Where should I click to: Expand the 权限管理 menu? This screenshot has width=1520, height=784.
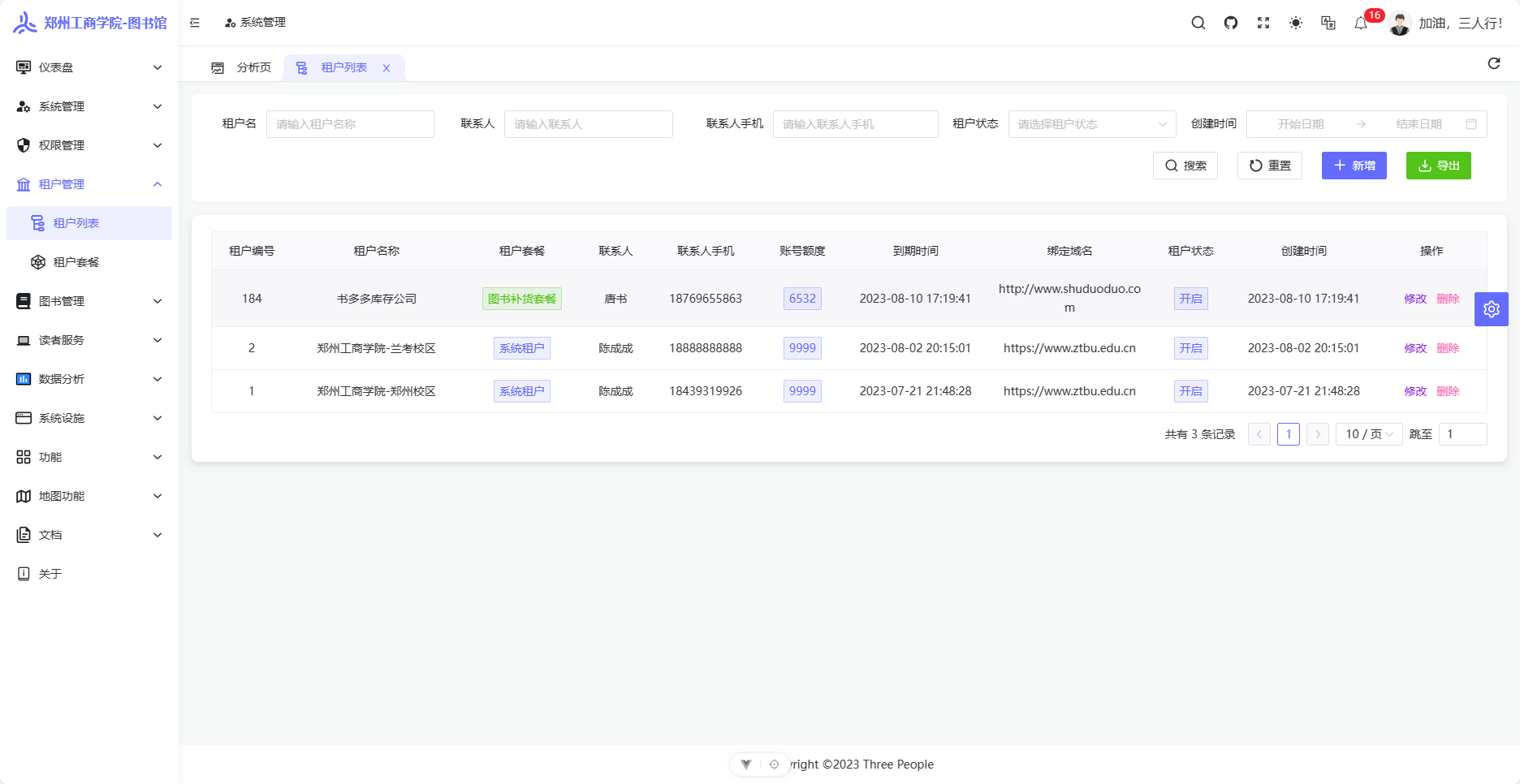pos(89,145)
